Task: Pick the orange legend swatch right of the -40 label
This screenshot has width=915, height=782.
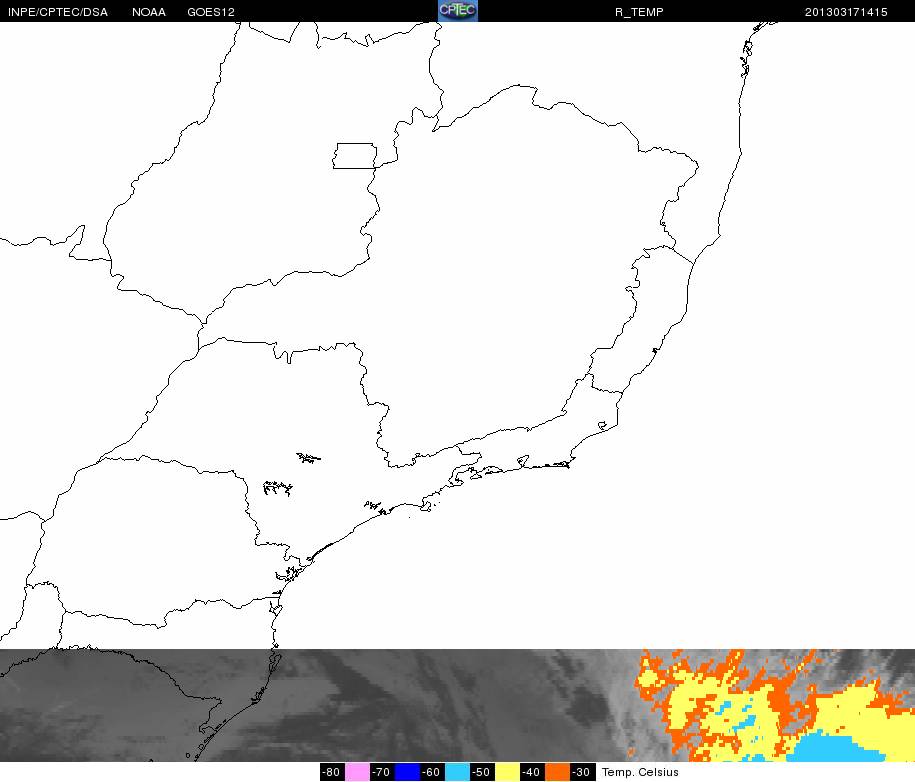Action: click(558, 772)
